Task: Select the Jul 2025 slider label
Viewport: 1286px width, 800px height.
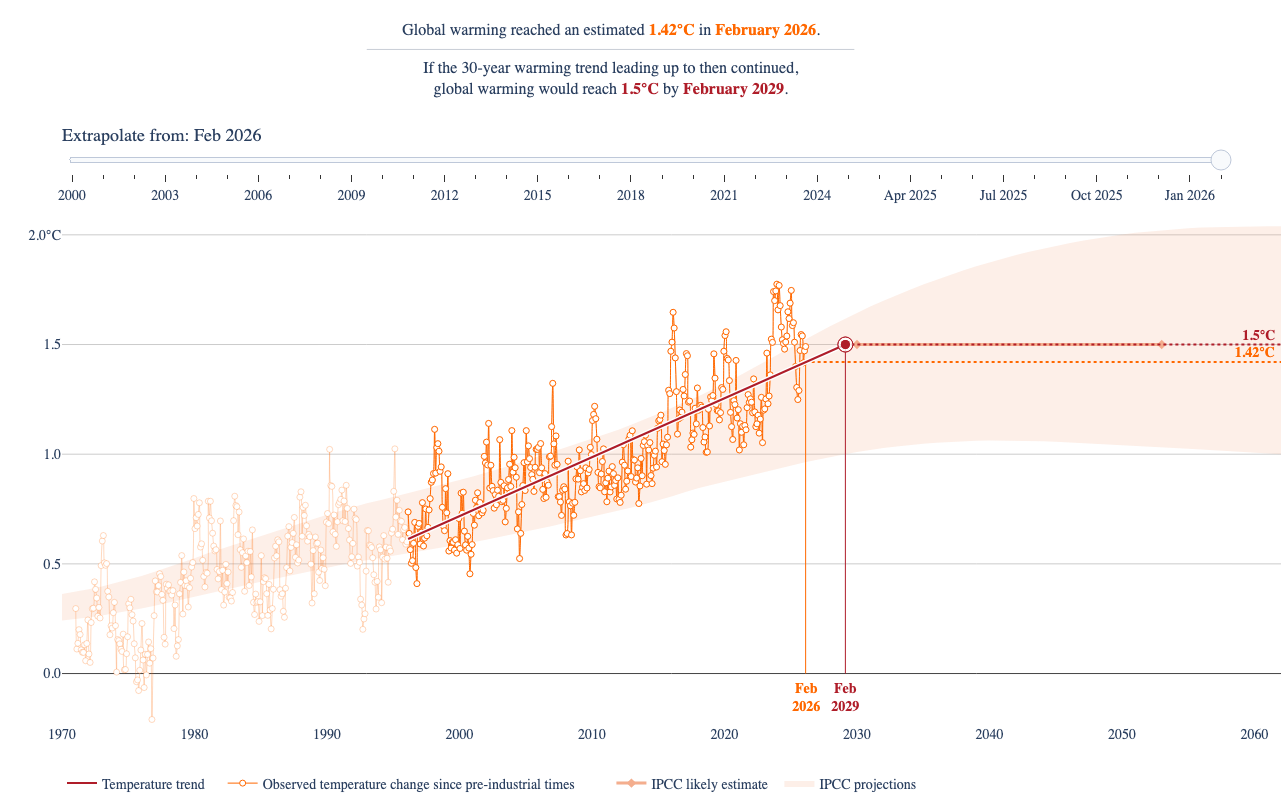Action: click(1003, 195)
